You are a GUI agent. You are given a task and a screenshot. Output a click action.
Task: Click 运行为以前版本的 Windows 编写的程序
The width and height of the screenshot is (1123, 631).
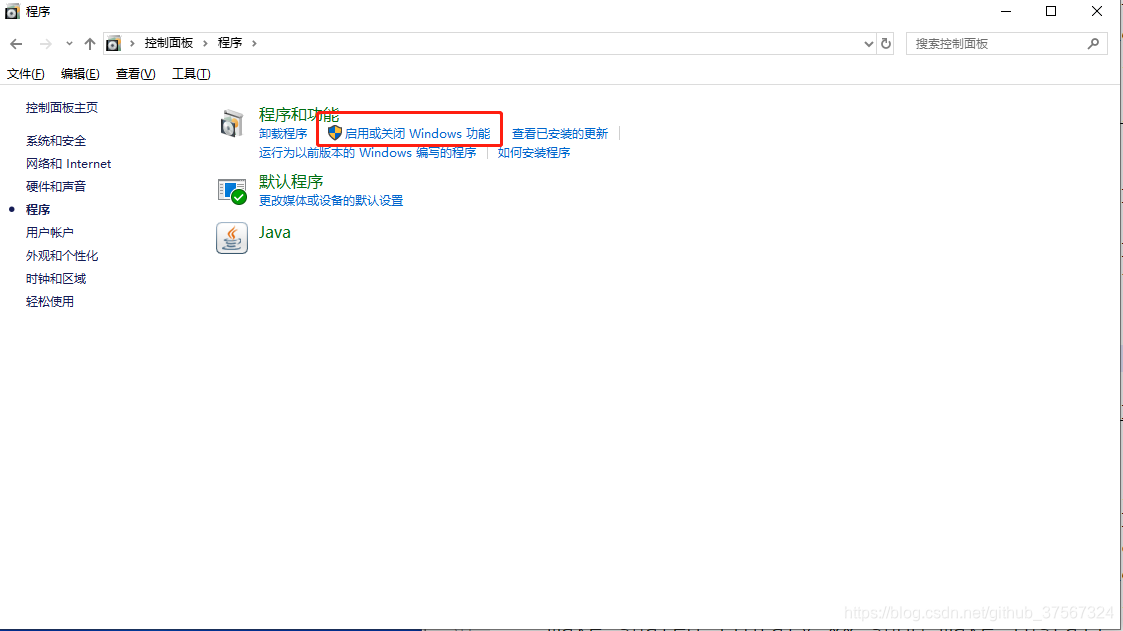pos(367,153)
